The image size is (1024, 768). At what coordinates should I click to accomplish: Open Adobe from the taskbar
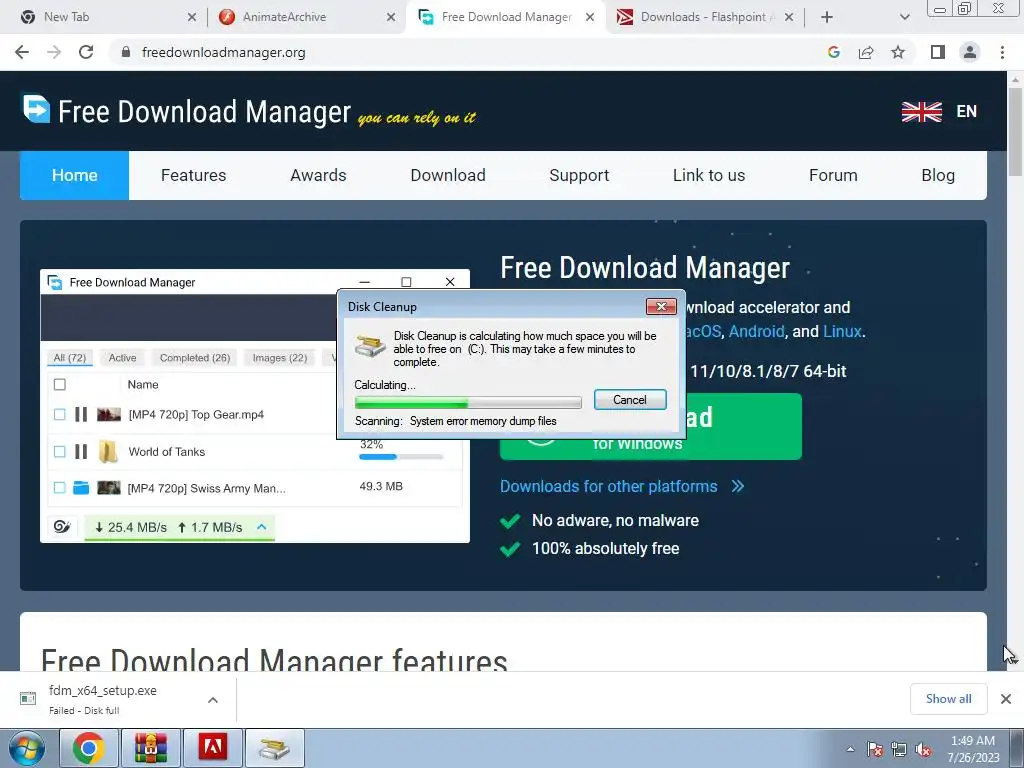tap(213, 748)
